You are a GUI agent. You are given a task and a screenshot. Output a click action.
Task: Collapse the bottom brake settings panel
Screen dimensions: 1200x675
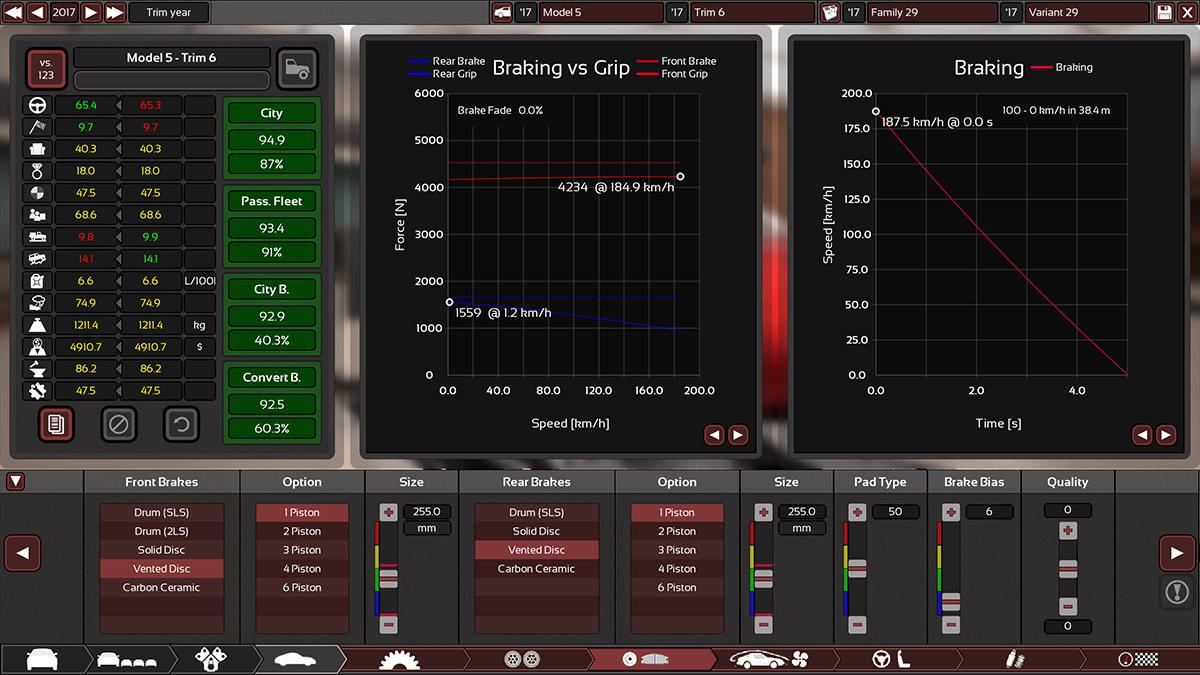tap(15, 482)
